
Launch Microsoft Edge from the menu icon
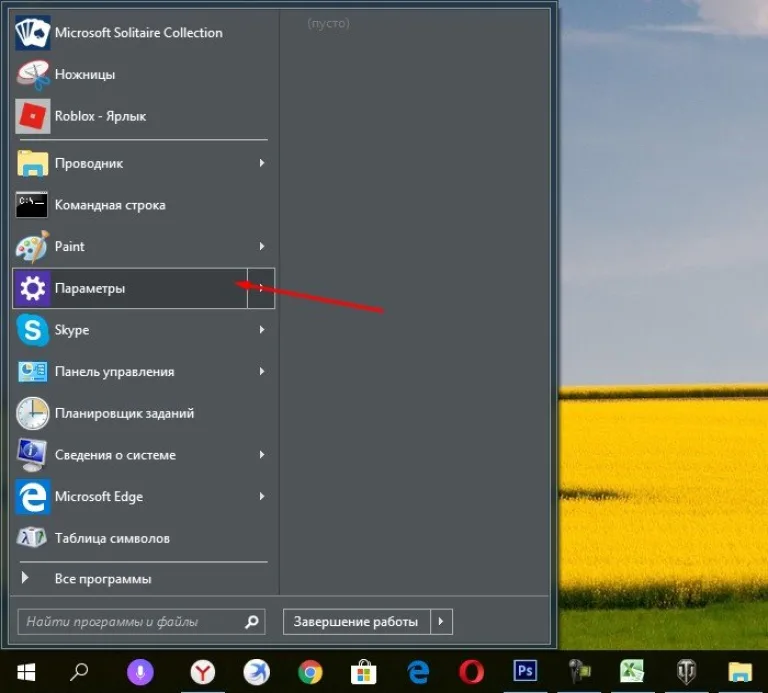[32, 497]
